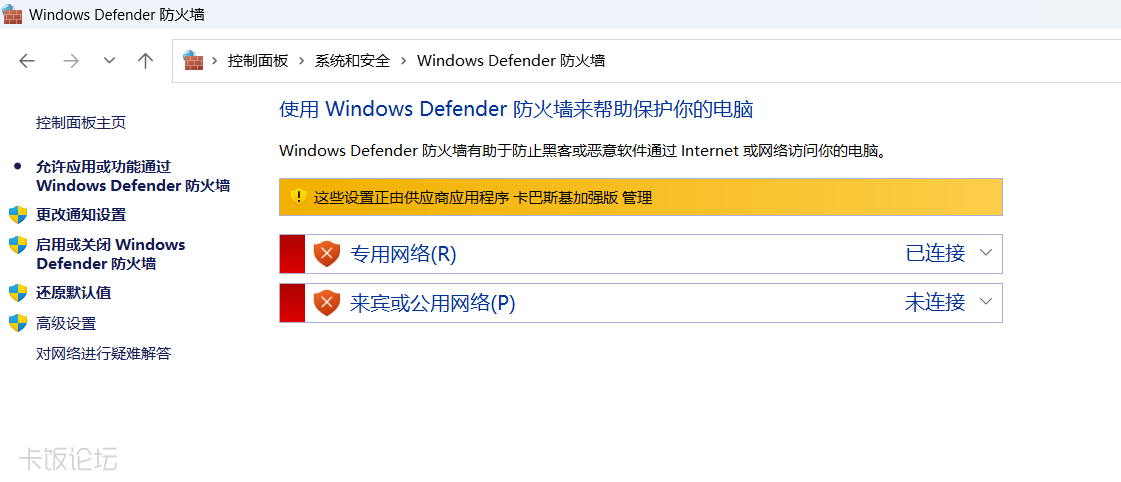1121x482 pixels.
Task: Select 控制面板 in breadcrumb path
Action: (x=258, y=61)
